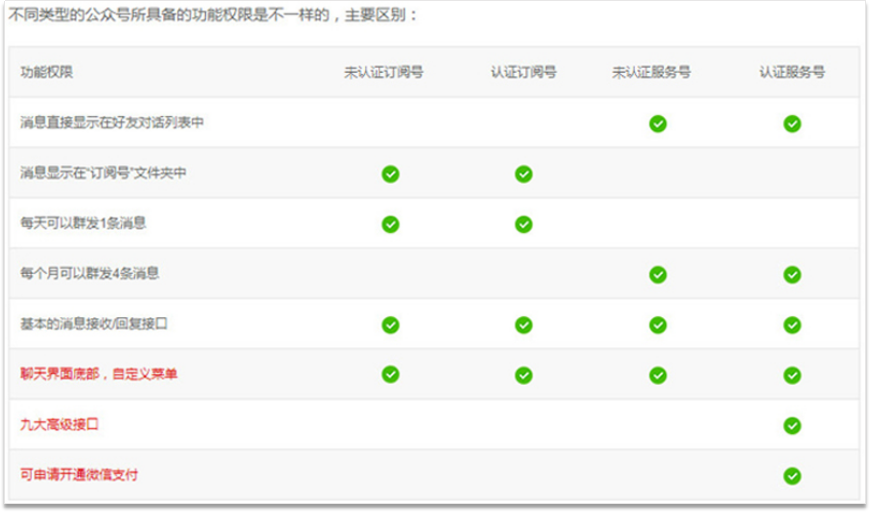Click 未认证服务号 check in 消息直接显示在好友对话列表中 row

pyautogui.click(x=658, y=123)
